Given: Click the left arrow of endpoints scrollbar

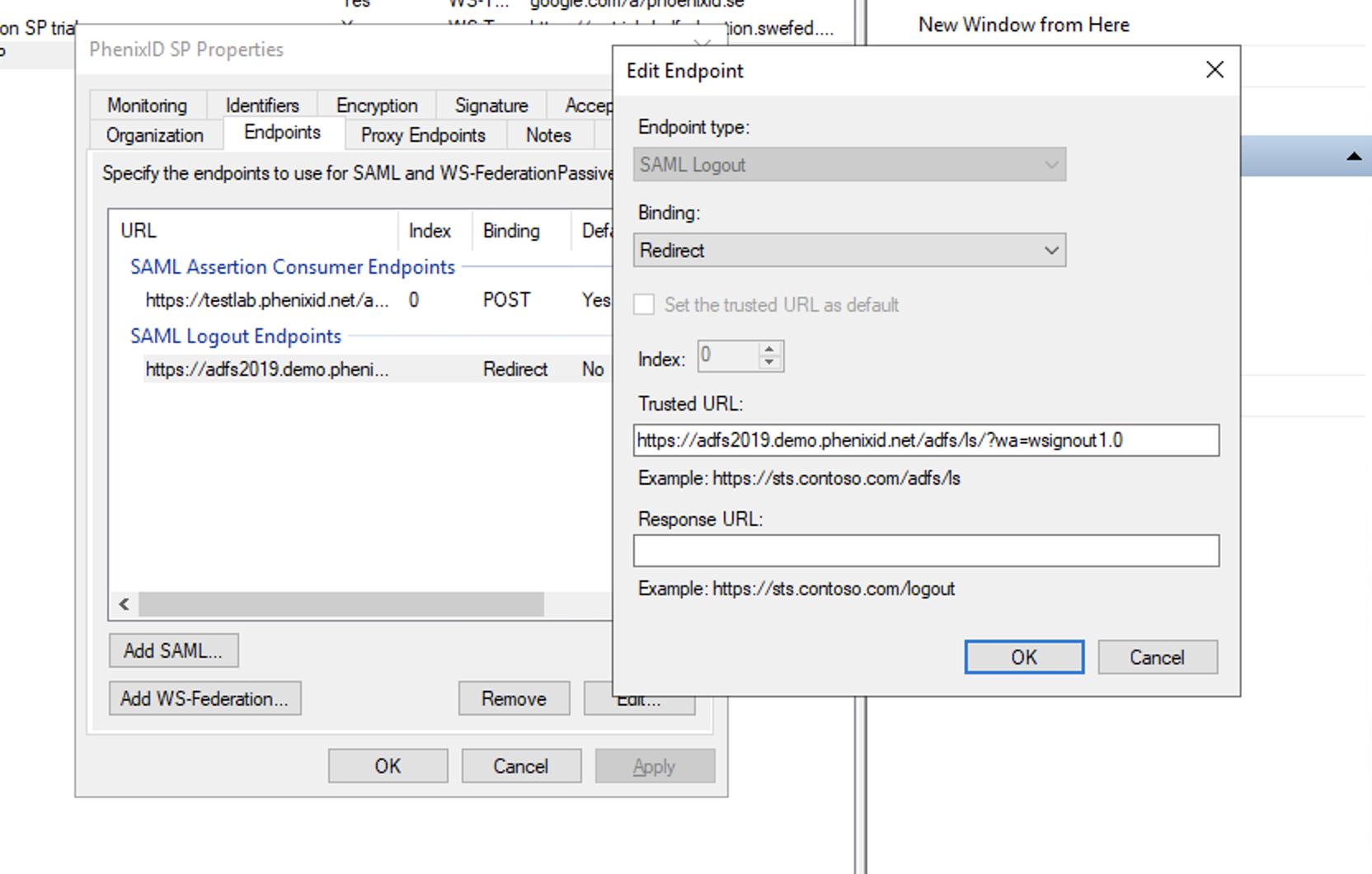Looking at the screenshot, I should pyautogui.click(x=124, y=604).
